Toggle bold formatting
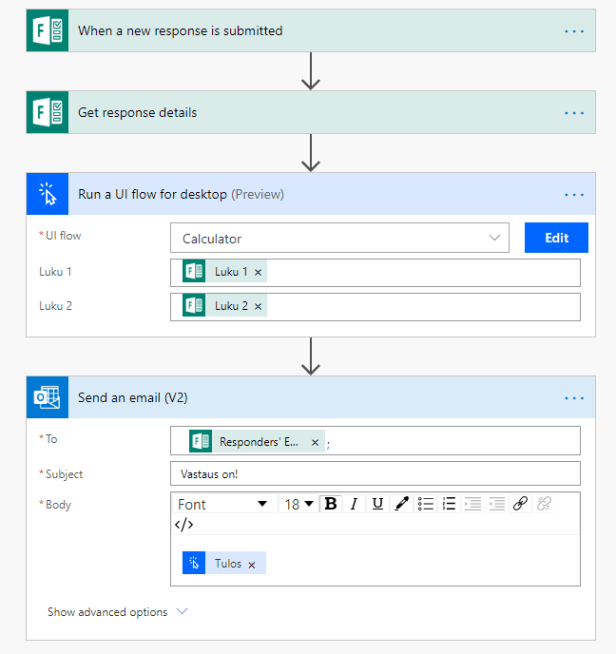This screenshot has height=654, width=616. pos(331,504)
